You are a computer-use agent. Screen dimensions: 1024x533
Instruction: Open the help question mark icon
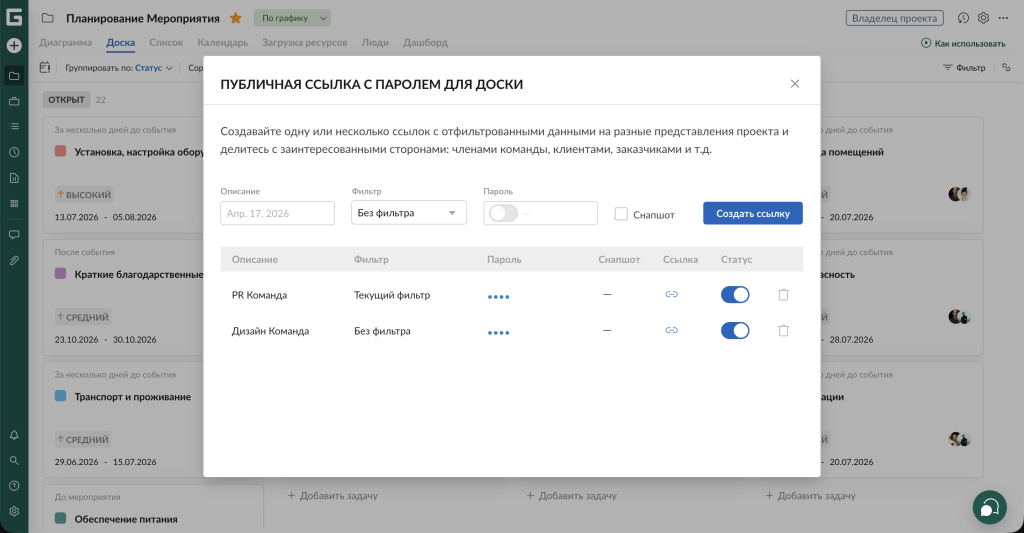click(14, 486)
